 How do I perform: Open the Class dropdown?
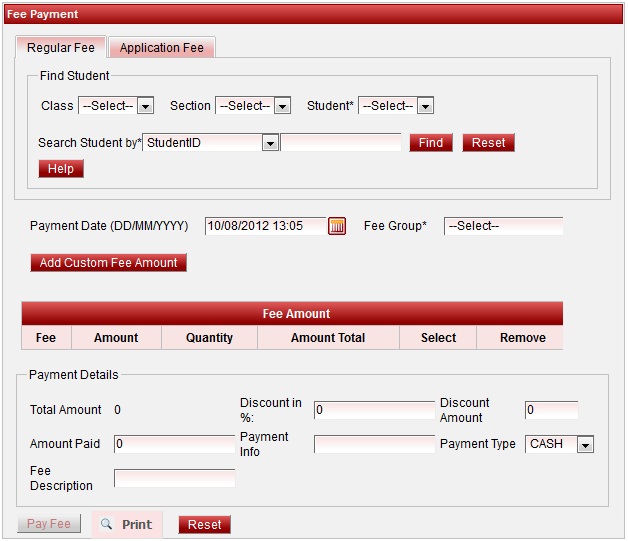click(x=116, y=106)
